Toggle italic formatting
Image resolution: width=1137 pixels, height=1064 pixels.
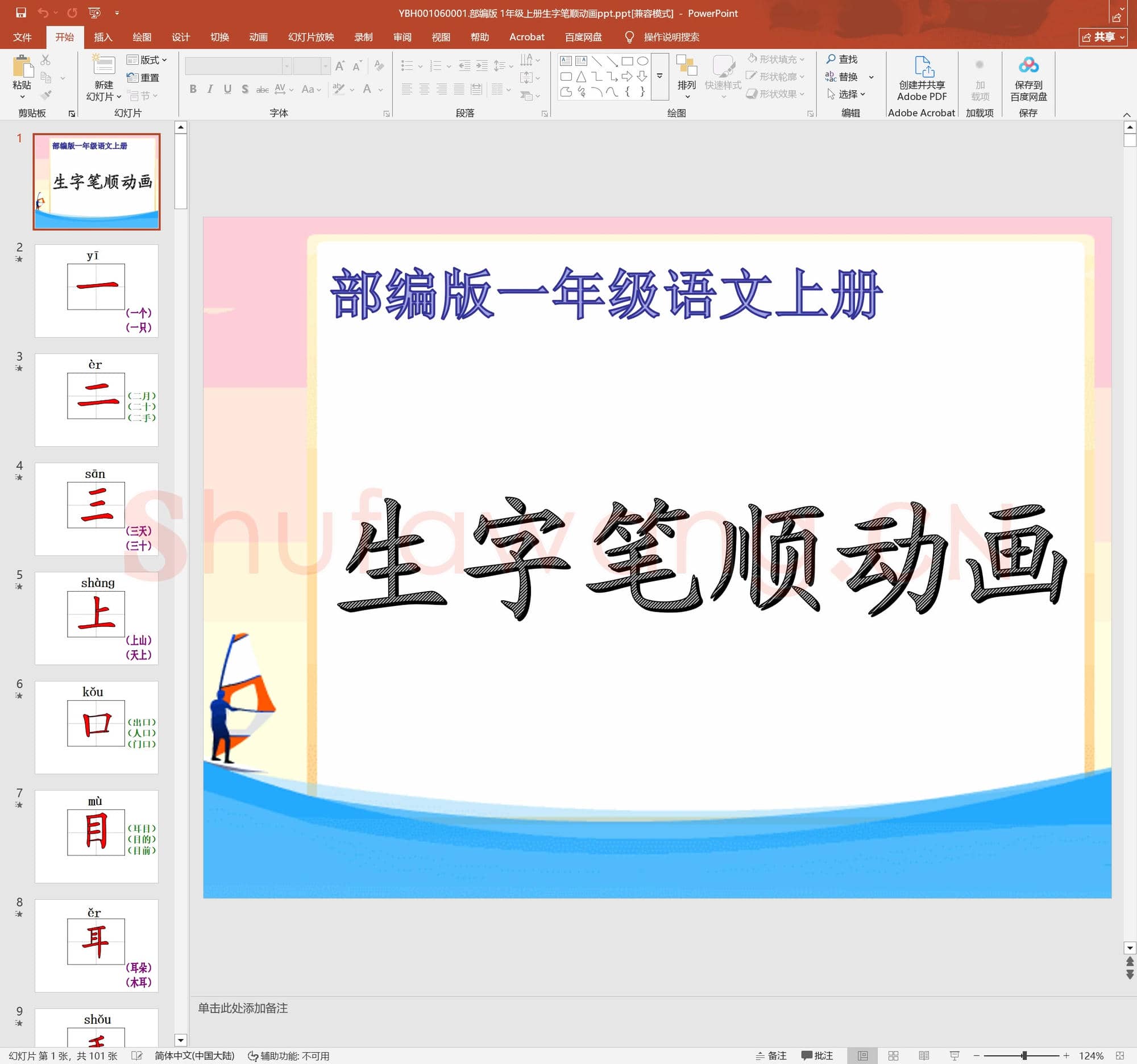point(210,89)
